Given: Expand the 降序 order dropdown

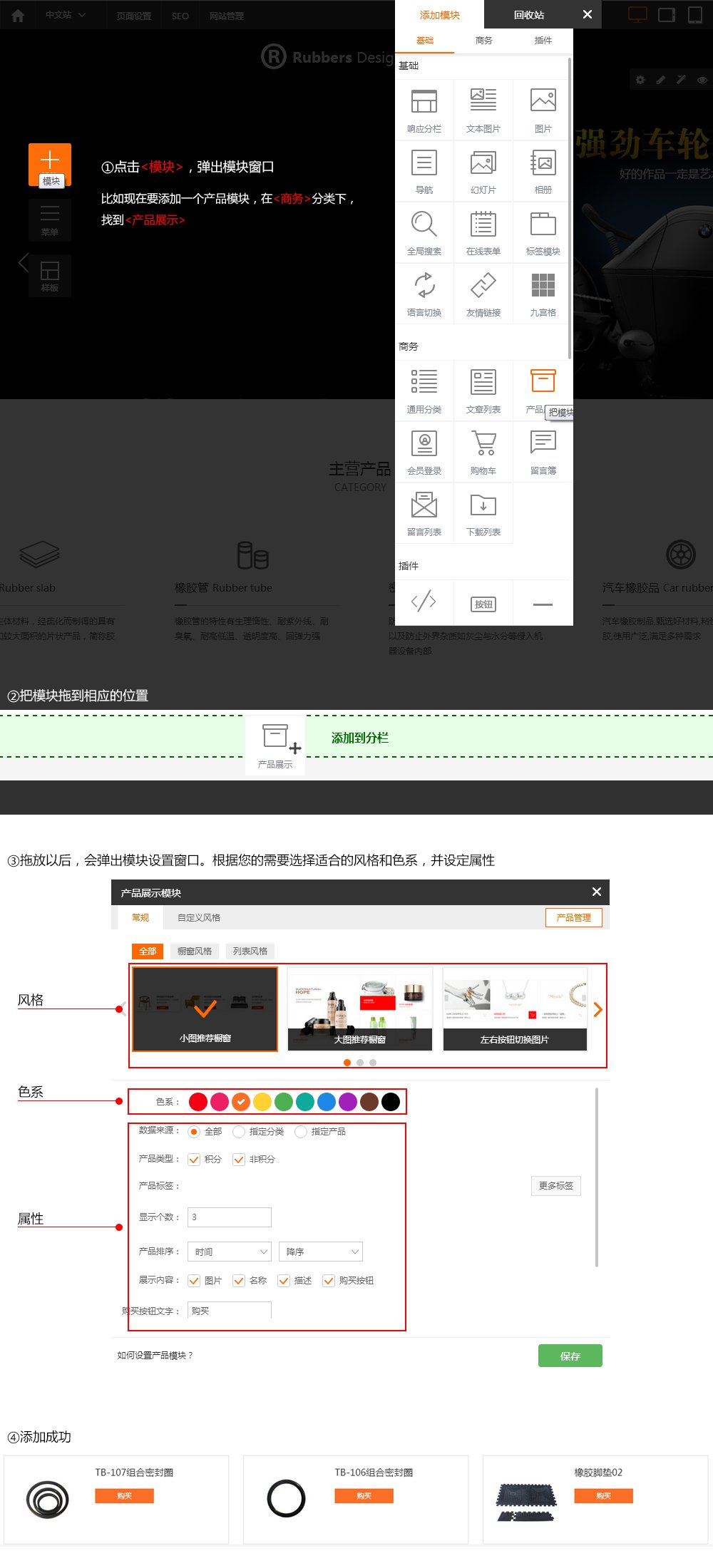Looking at the screenshot, I should [321, 1252].
